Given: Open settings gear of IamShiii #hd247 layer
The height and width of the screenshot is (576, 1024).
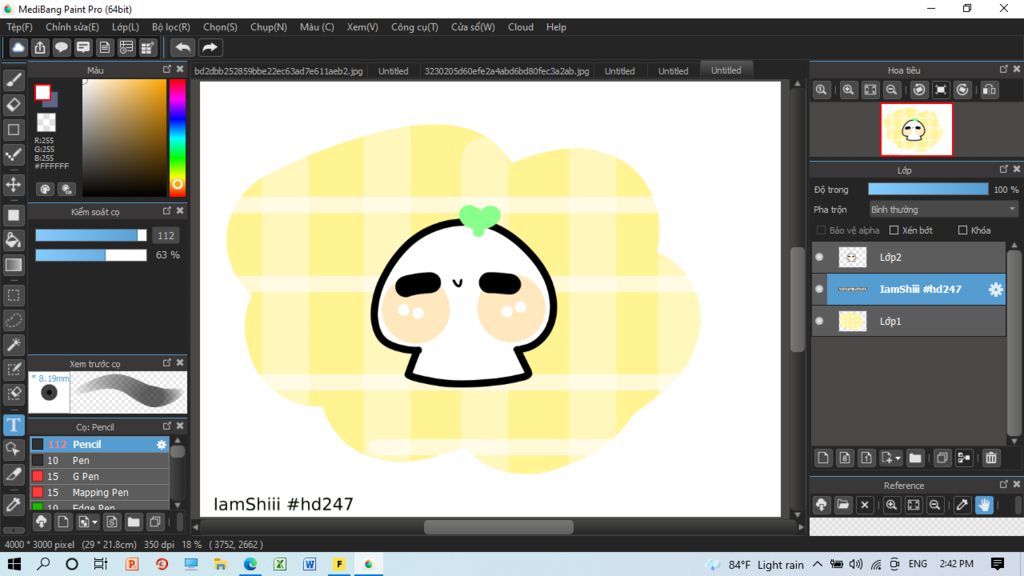Looking at the screenshot, I should point(995,289).
